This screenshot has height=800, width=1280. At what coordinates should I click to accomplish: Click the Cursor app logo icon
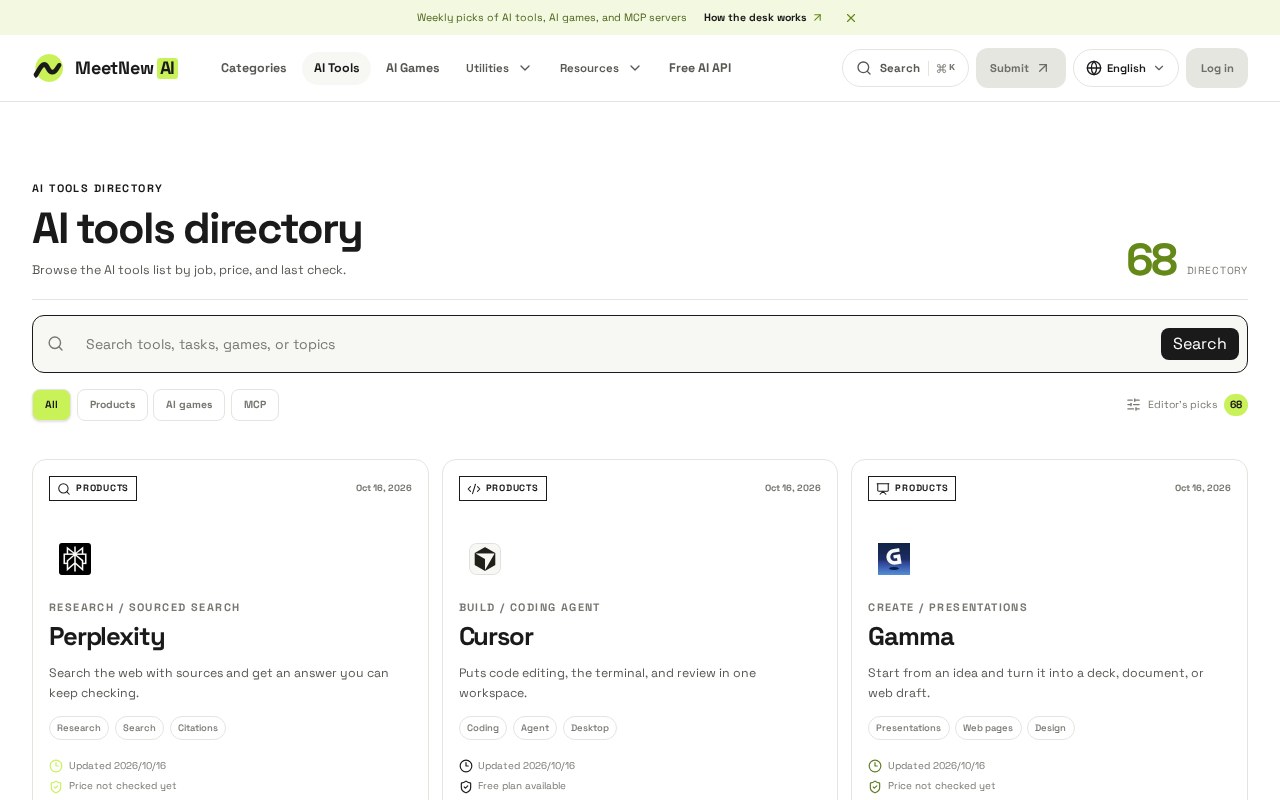485,559
